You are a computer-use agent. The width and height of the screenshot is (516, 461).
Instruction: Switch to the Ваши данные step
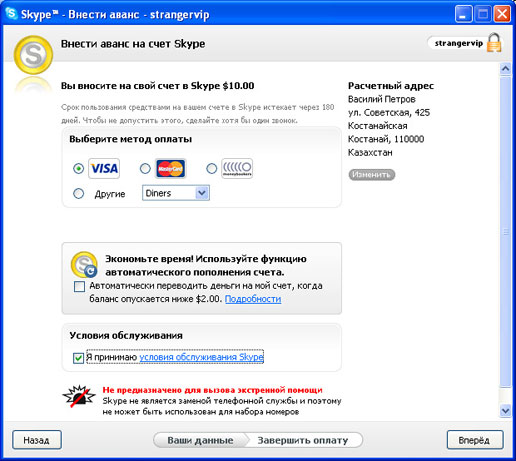click(x=200, y=440)
